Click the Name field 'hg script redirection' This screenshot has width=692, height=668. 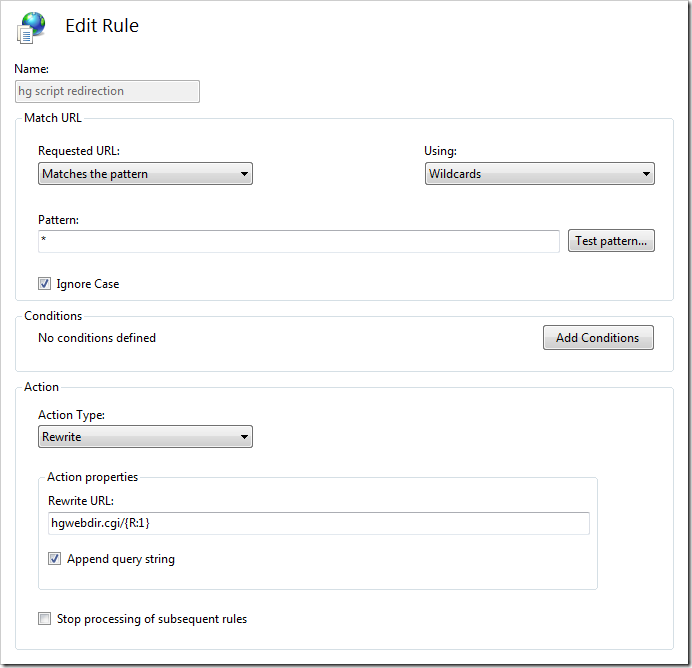tap(107, 91)
